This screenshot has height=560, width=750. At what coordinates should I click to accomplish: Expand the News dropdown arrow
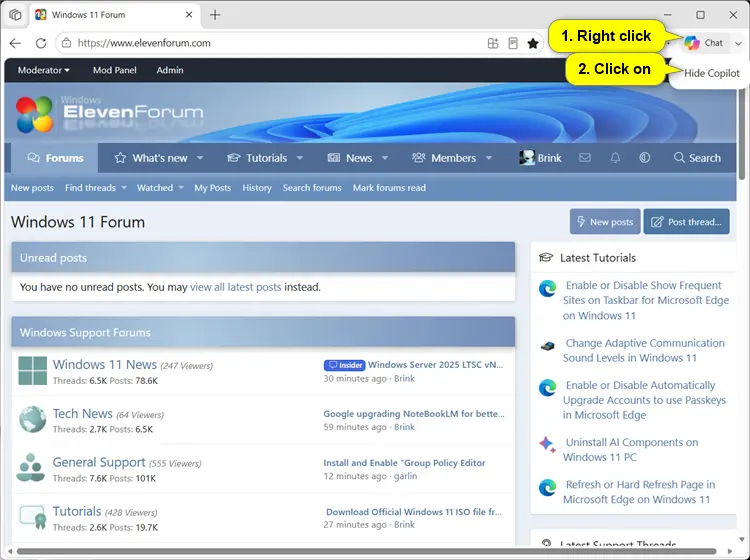pos(385,158)
